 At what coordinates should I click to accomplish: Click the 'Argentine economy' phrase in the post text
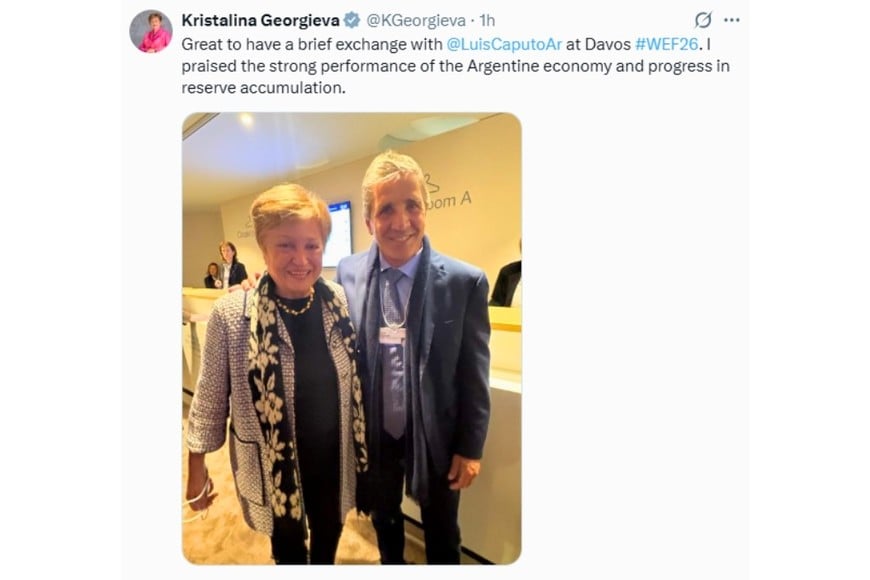(555, 66)
